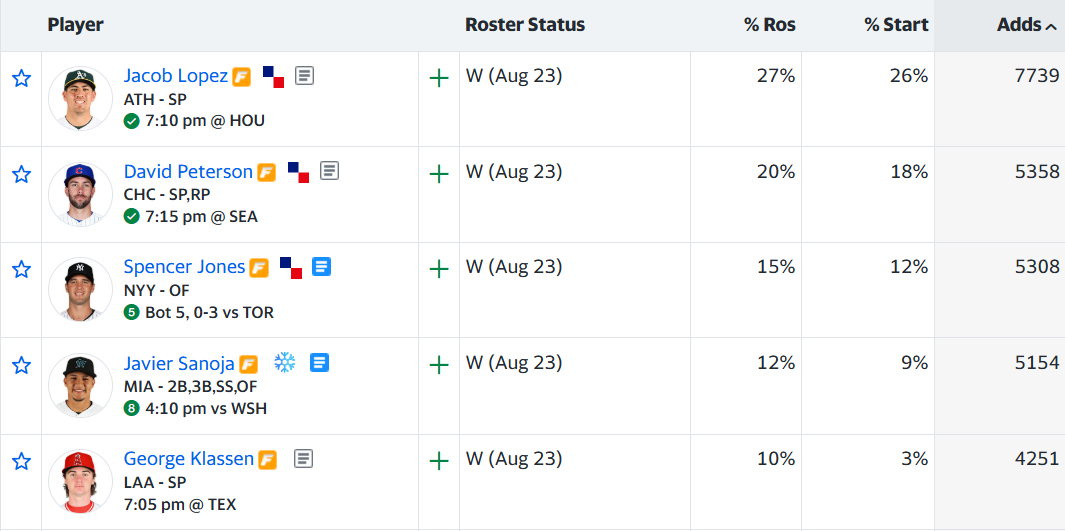Screen dimensions: 1065x531
Task: Sort table by % Ros column
Action: point(770,26)
